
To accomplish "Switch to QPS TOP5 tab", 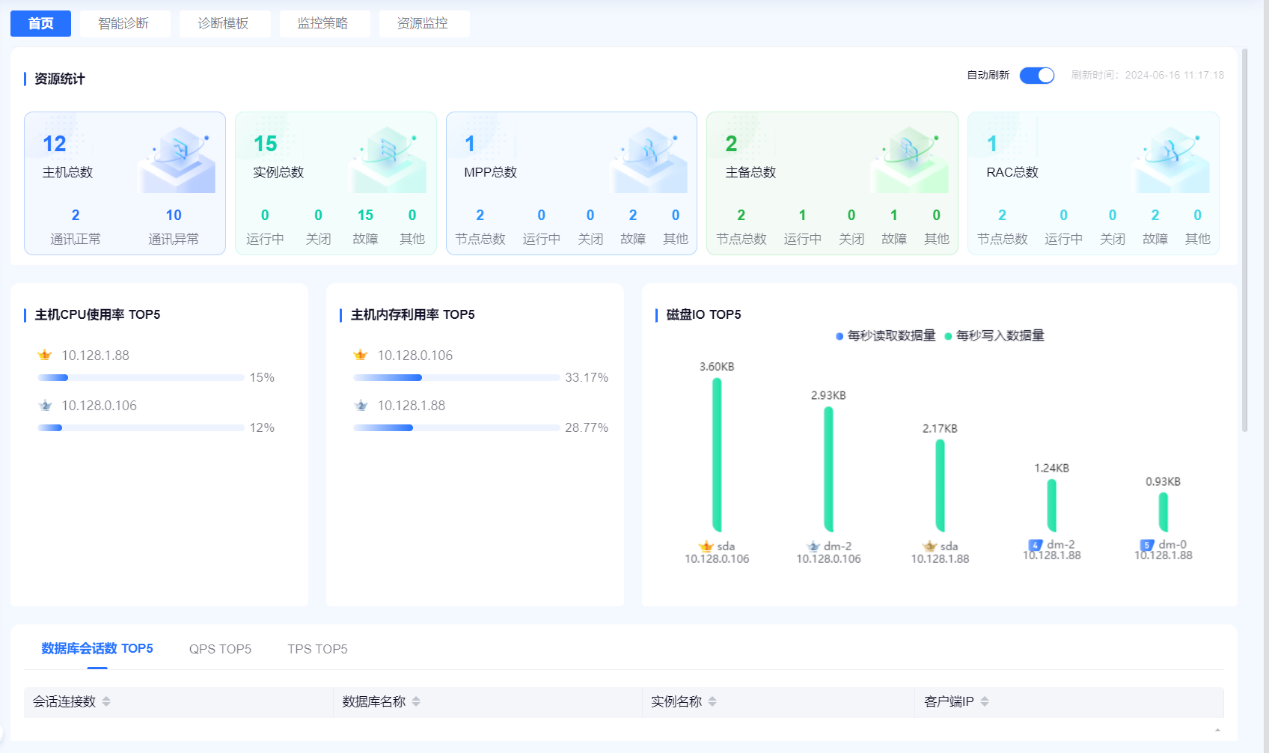I will [x=220, y=649].
